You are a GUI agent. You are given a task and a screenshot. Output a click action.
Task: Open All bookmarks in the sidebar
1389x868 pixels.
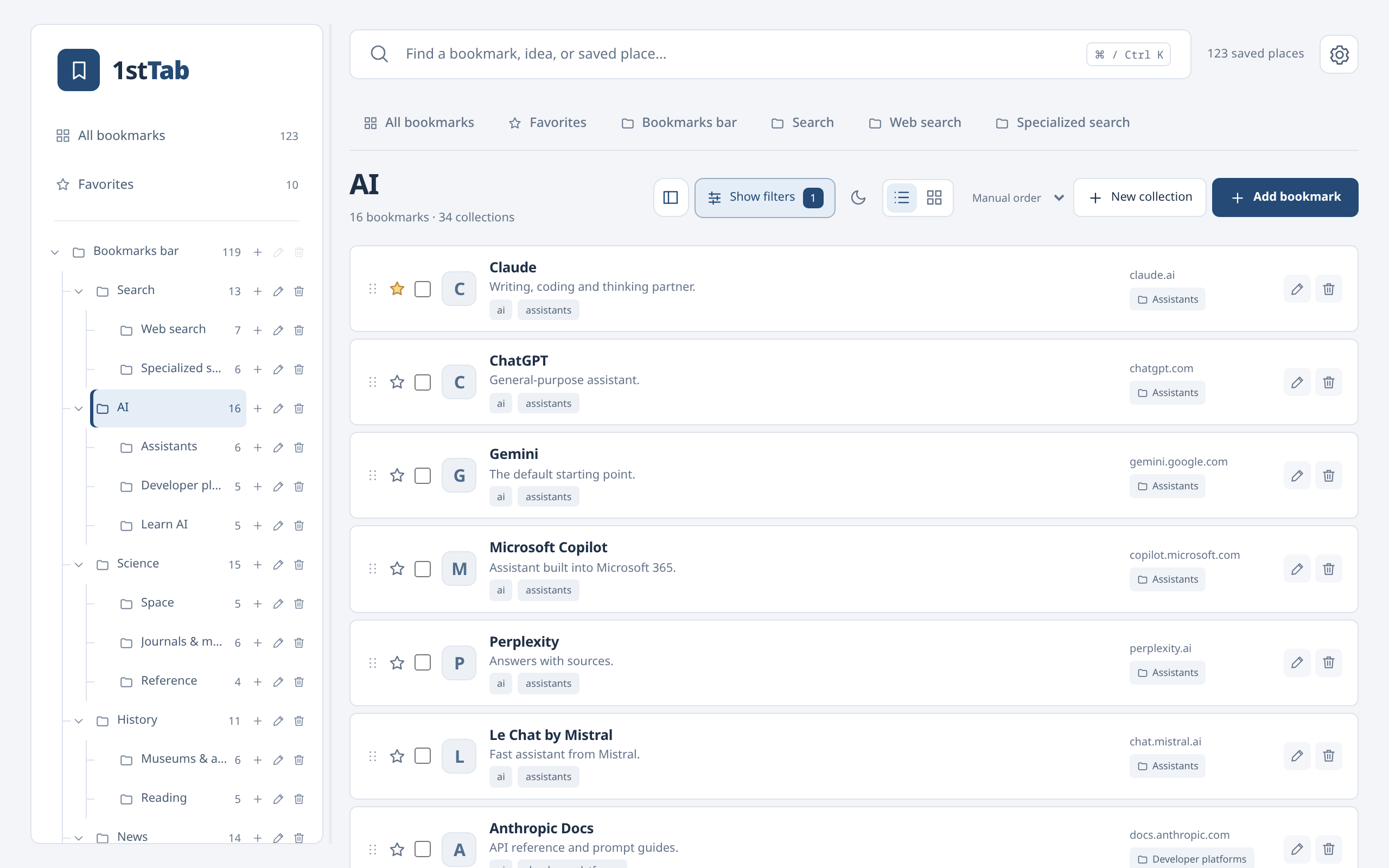pyautogui.click(x=177, y=136)
